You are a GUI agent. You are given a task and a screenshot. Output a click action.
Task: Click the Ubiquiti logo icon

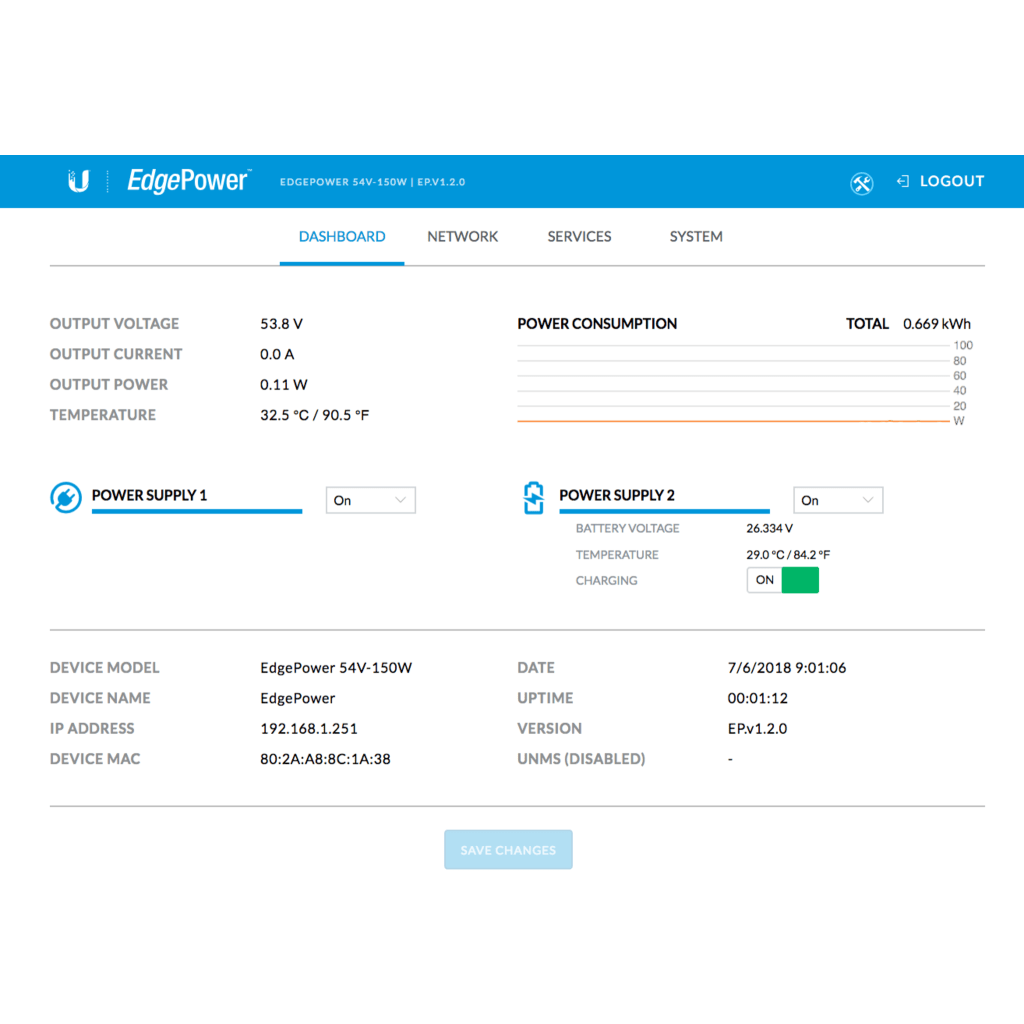coord(78,181)
